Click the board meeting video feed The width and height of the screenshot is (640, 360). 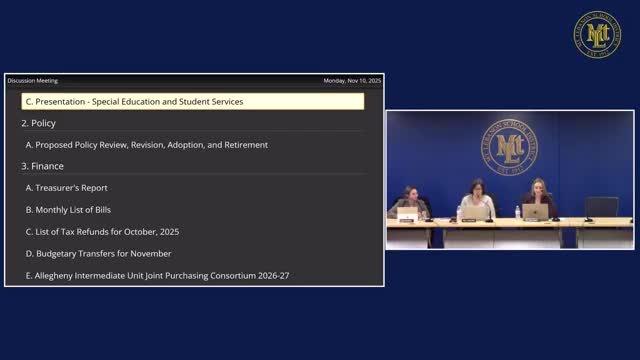click(x=510, y=180)
